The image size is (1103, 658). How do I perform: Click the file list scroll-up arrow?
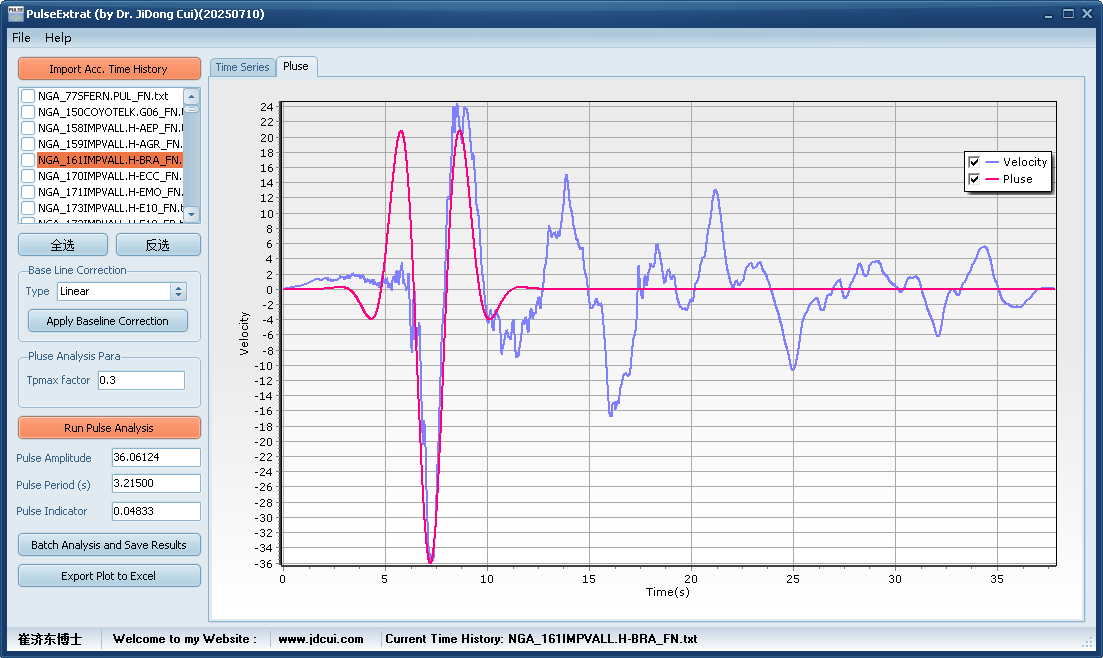[192, 96]
